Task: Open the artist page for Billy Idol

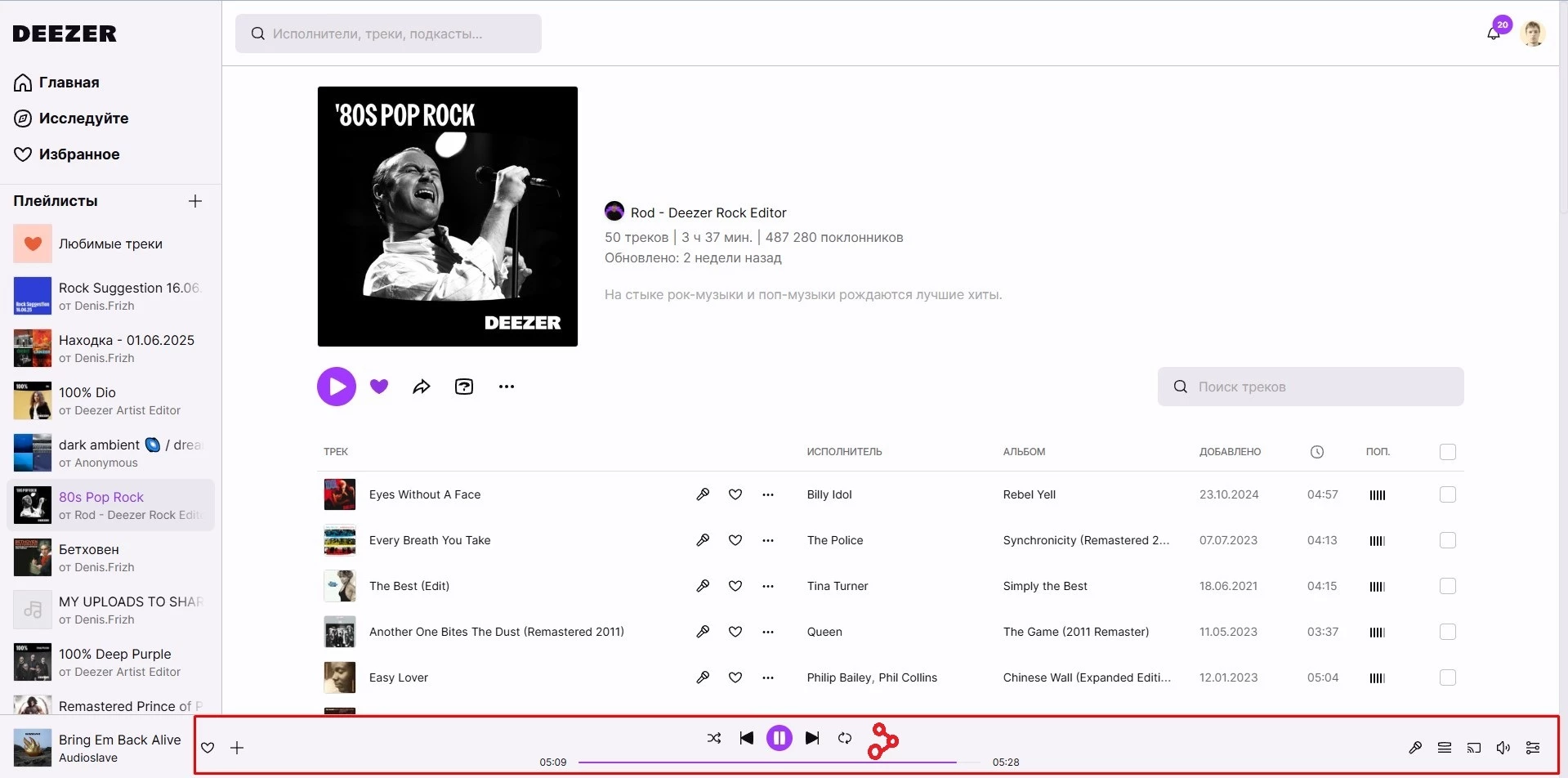Action: (829, 494)
